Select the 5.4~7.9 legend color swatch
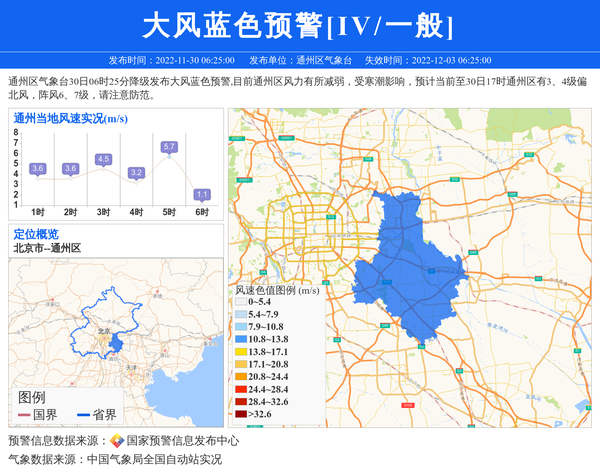Viewport: 600px width, 471px height. click(241, 314)
